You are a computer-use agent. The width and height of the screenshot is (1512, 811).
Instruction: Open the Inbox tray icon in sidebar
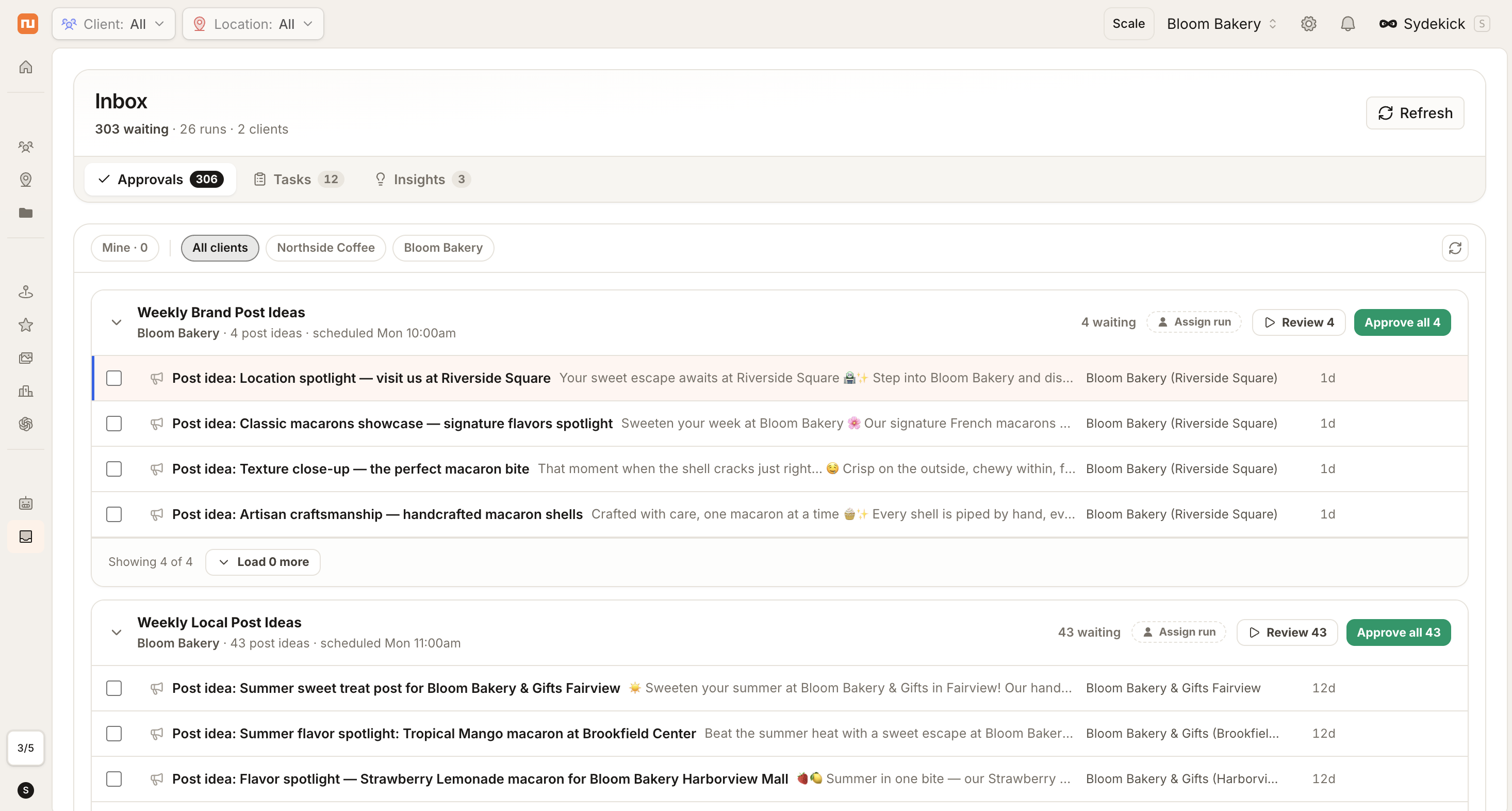click(26, 536)
